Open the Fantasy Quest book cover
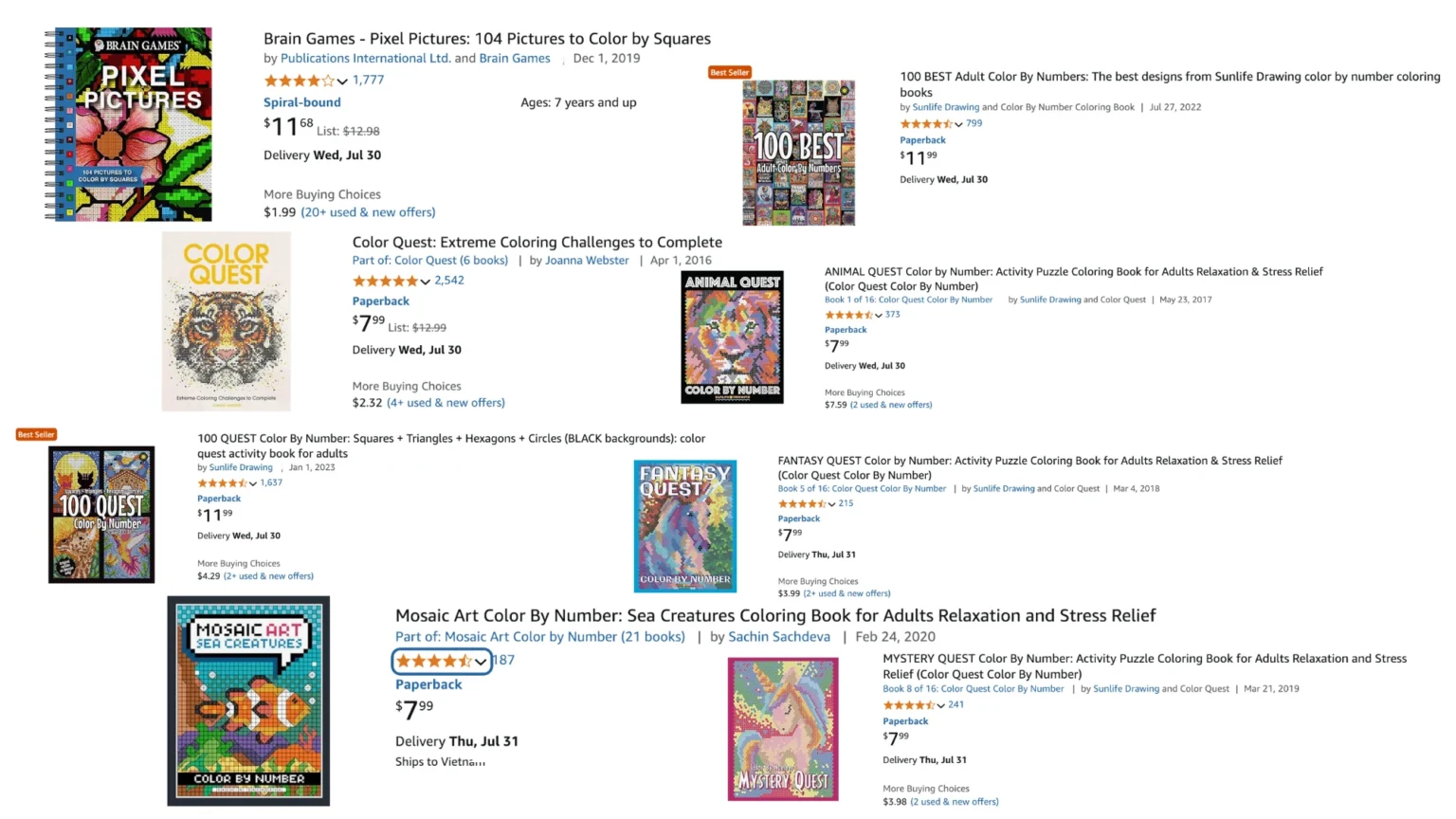The width and height of the screenshot is (1456, 819). [x=684, y=526]
